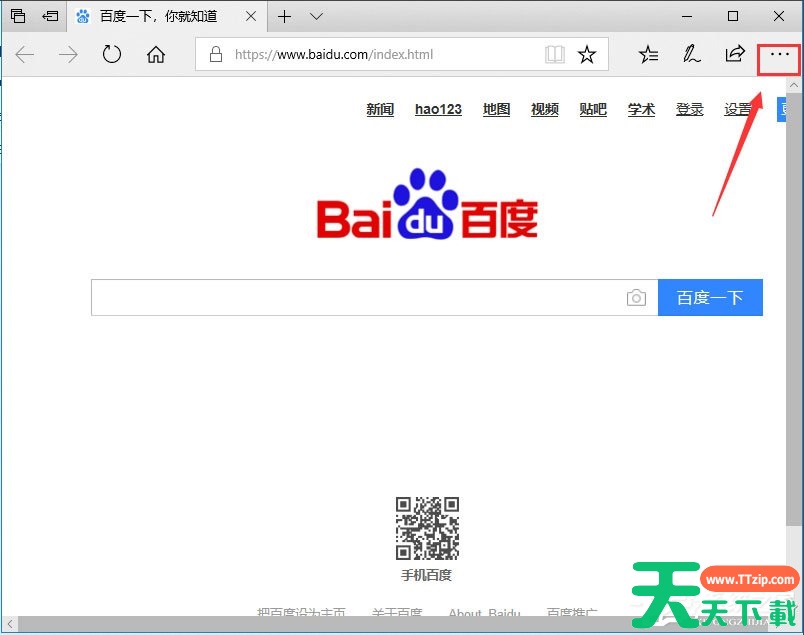The height and width of the screenshot is (635, 804).
Task: Open the 地图 link
Action: (x=496, y=109)
